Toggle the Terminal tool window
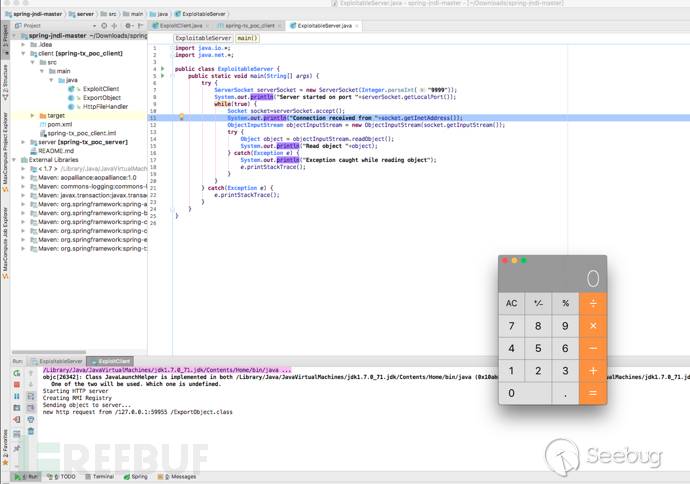The height and width of the screenshot is (484, 690). point(100,477)
